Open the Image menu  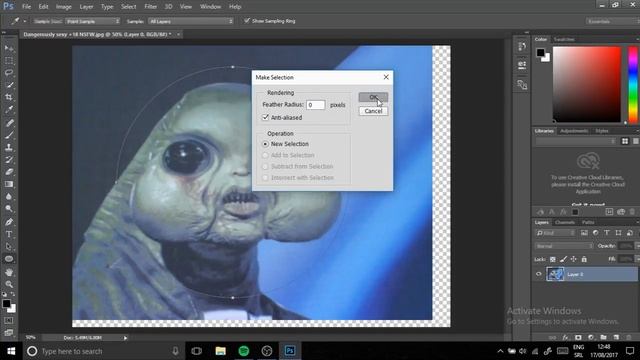point(63,7)
